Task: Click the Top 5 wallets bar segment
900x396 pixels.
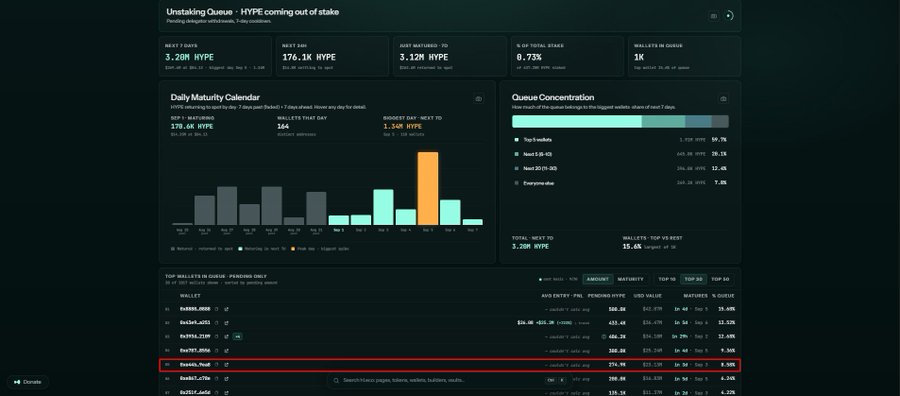Action: tap(577, 121)
